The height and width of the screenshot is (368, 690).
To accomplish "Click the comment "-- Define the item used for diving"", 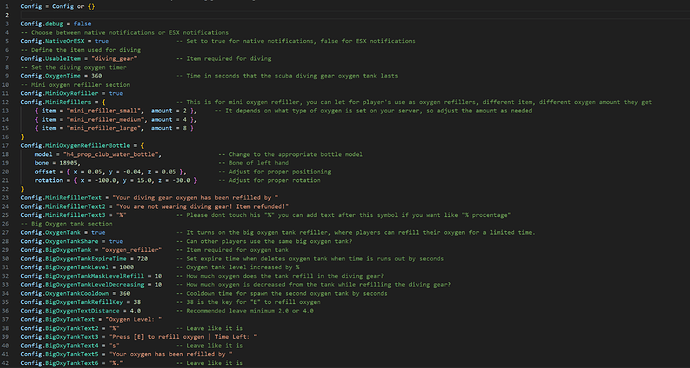I will [x=81, y=50].
